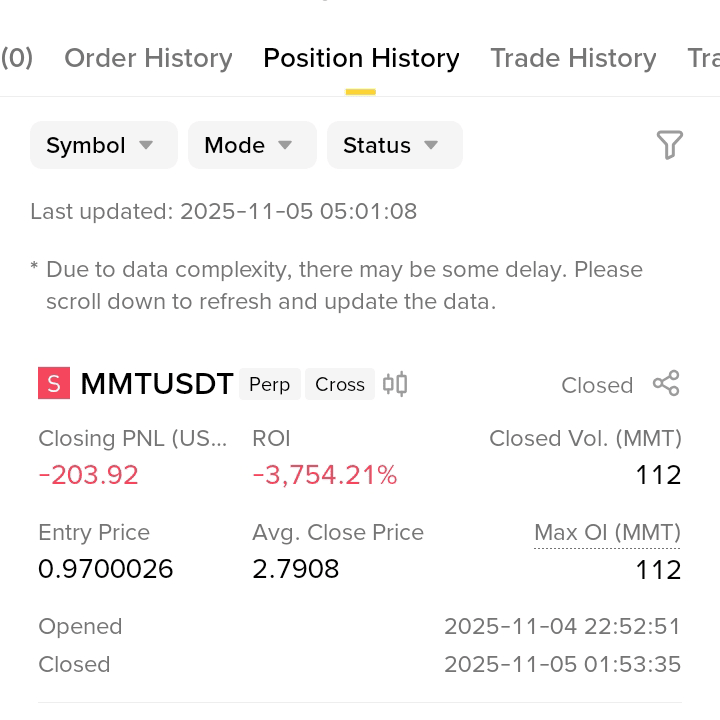The width and height of the screenshot is (720, 720).
Task: Switch to the Trade History tab
Action: tap(573, 58)
